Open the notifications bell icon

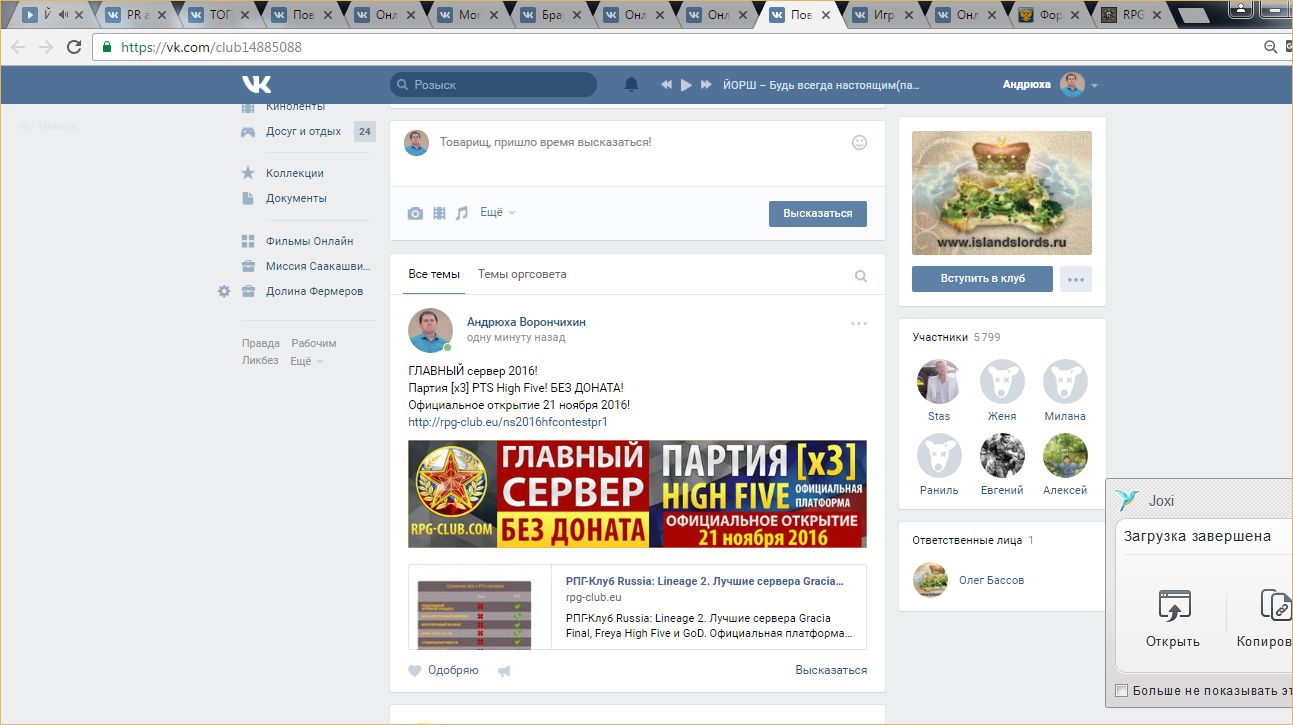(x=631, y=85)
